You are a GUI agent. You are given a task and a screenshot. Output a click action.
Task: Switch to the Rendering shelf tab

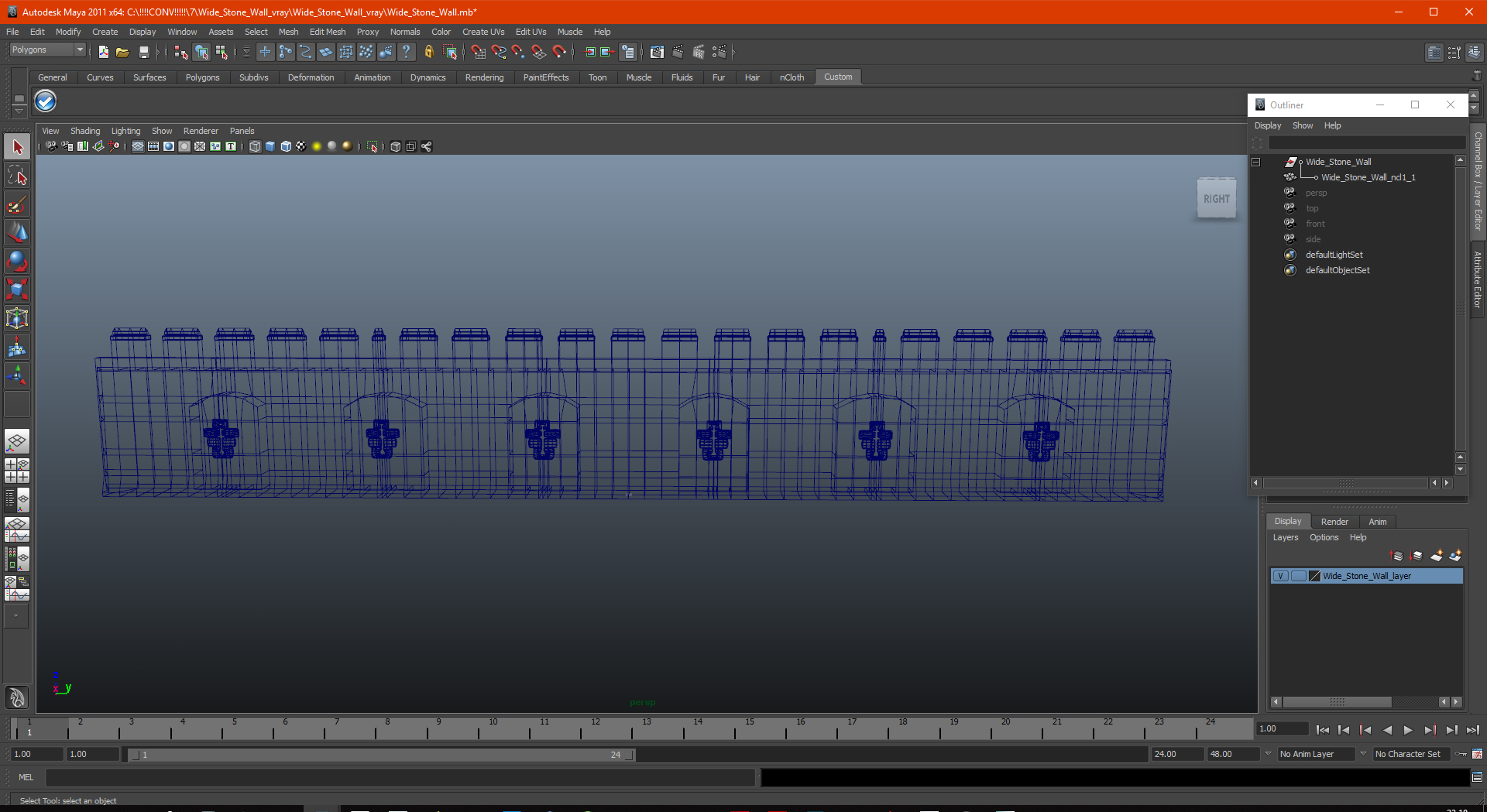pos(484,77)
